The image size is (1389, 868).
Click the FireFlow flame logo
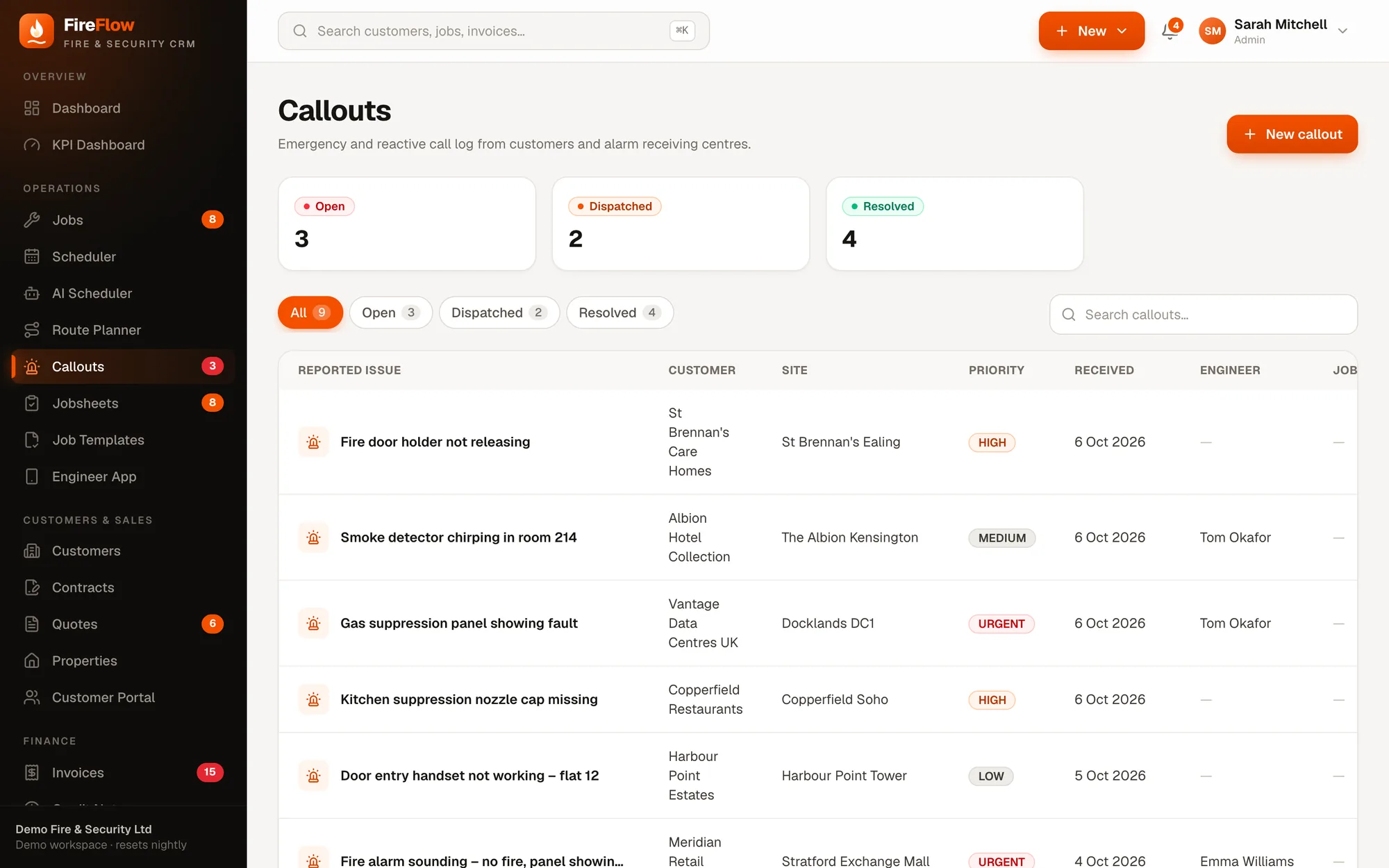(36, 31)
